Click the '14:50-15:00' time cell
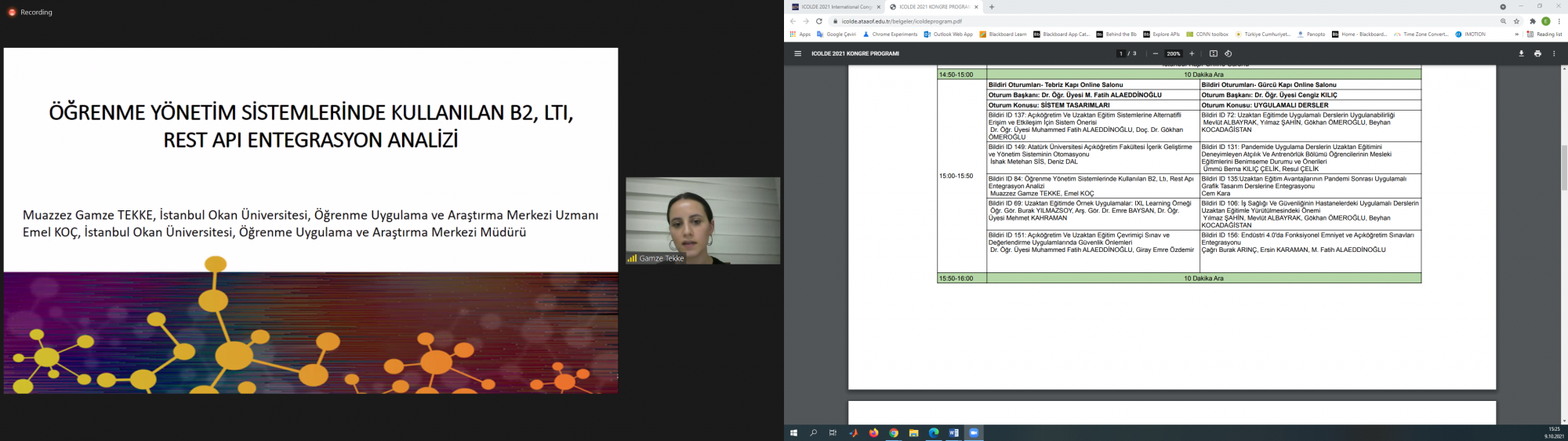Screen dimensions: 1568x441 [962, 75]
